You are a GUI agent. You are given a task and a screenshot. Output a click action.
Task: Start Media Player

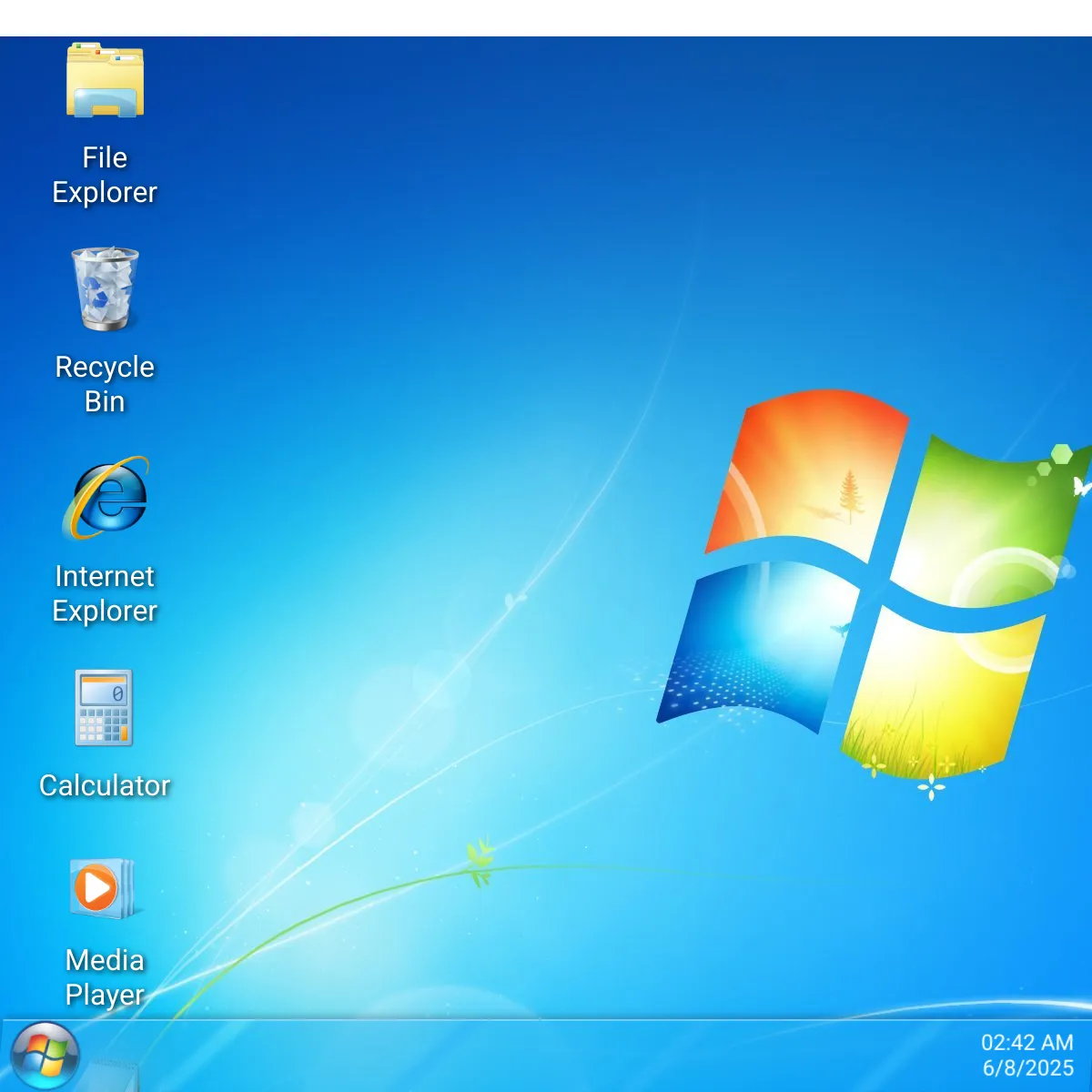(100, 887)
